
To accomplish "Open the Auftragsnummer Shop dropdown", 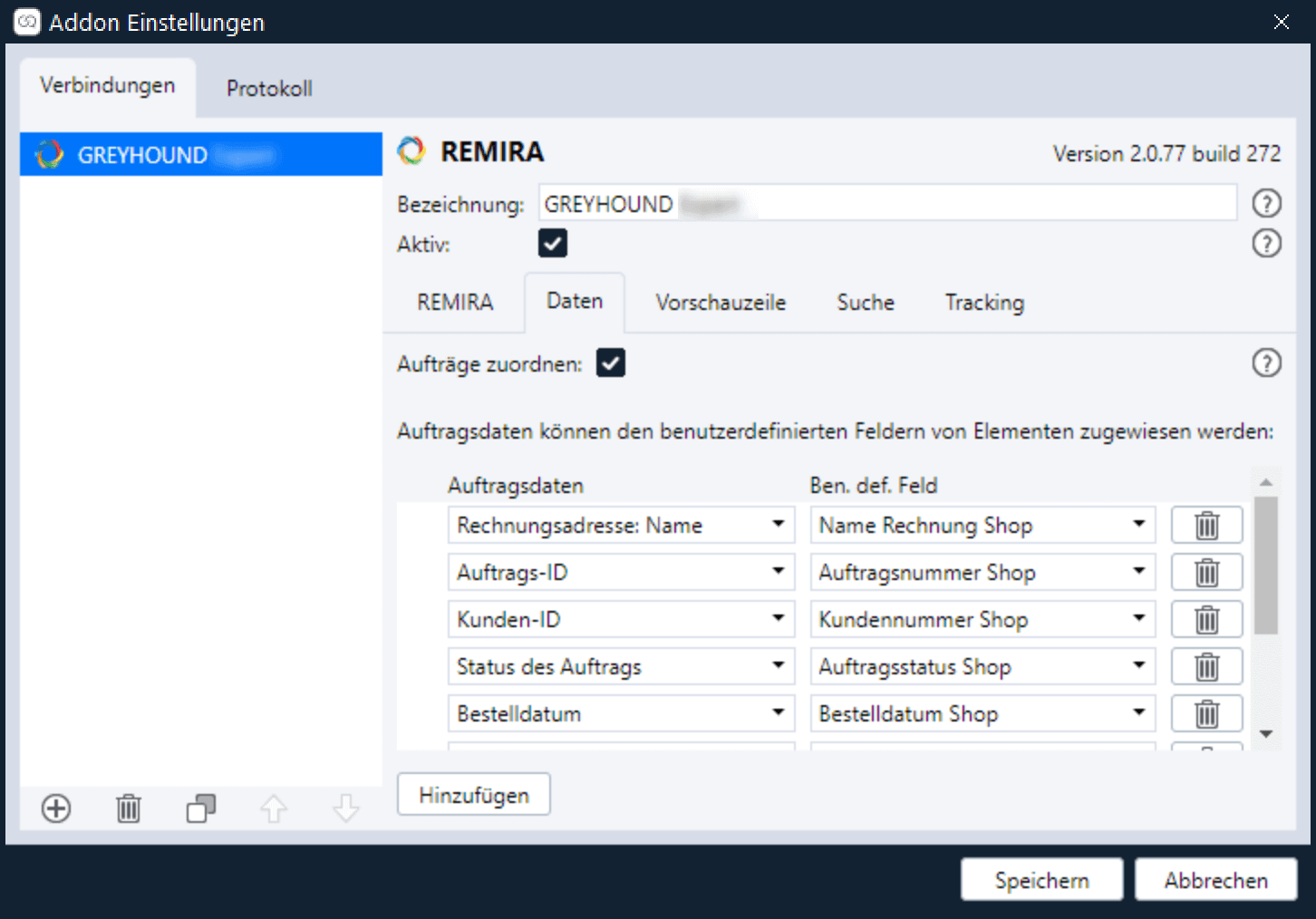I will (x=982, y=572).
